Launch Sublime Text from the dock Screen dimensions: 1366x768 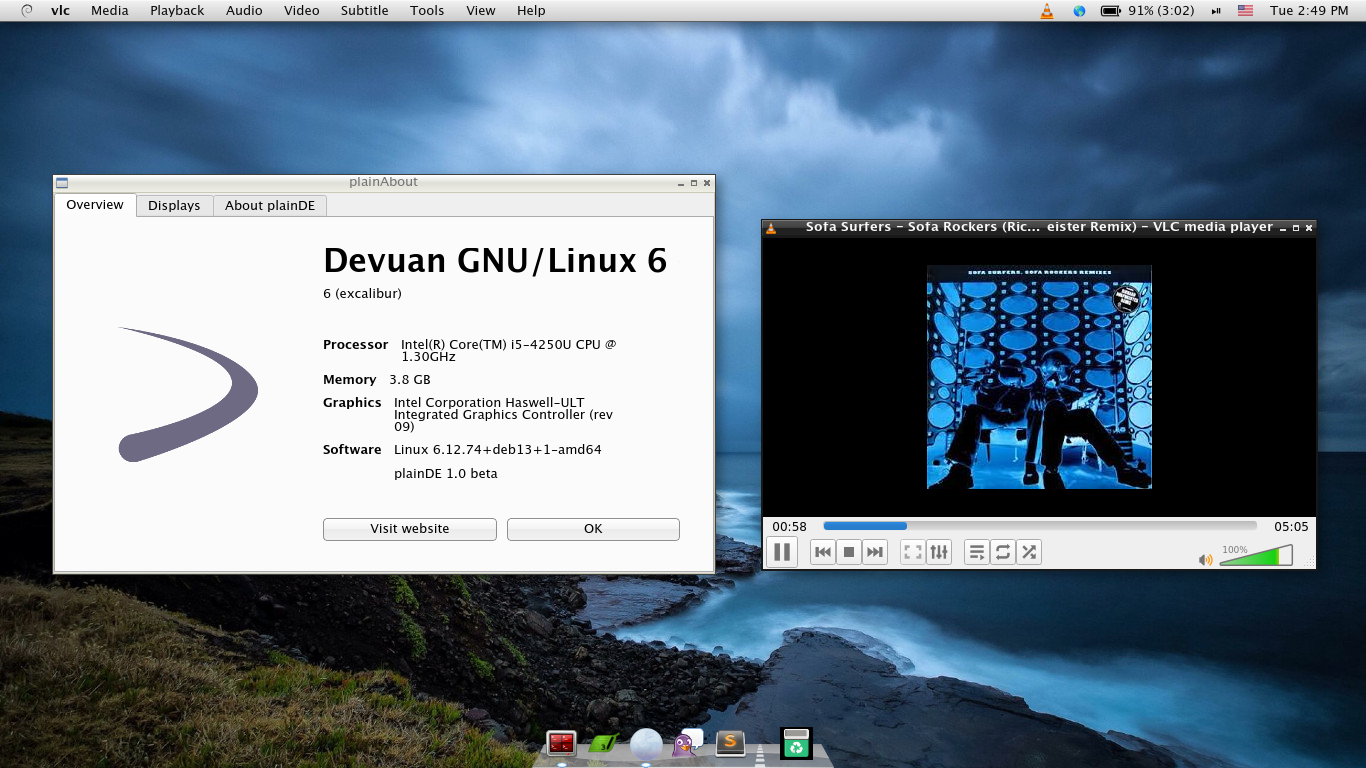(x=730, y=743)
